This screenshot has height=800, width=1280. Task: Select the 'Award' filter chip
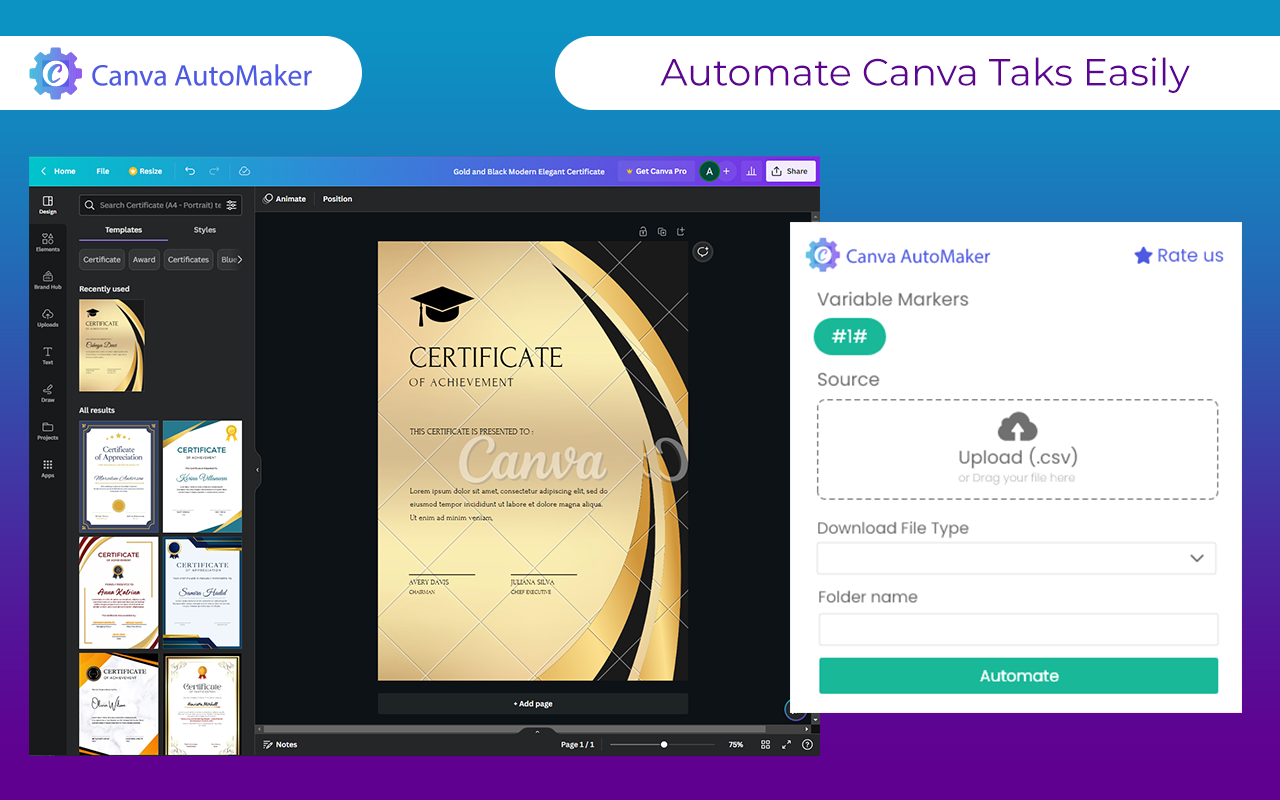[x=144, y=259]
